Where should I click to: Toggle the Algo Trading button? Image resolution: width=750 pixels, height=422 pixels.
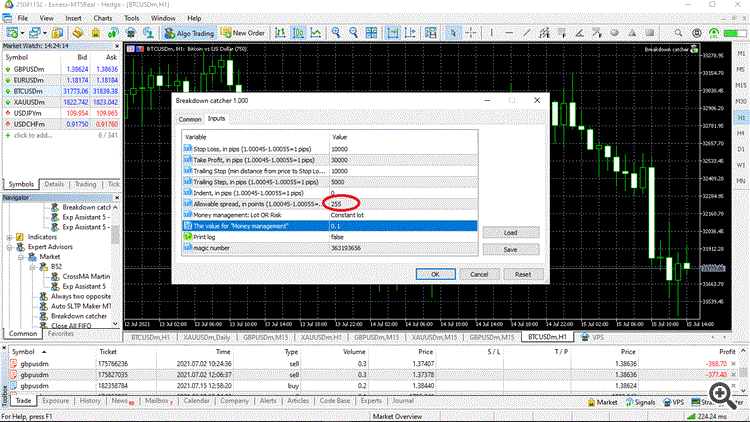[189, 33]
